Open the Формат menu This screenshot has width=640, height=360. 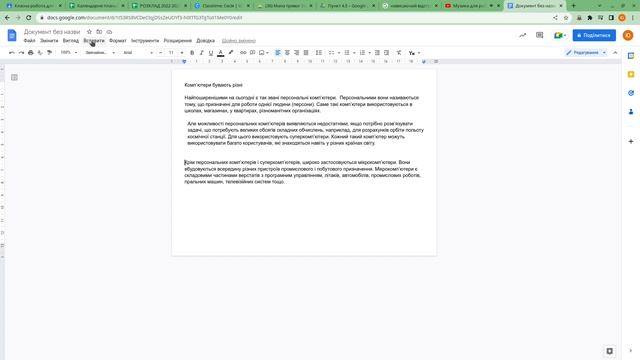[118, 41]
